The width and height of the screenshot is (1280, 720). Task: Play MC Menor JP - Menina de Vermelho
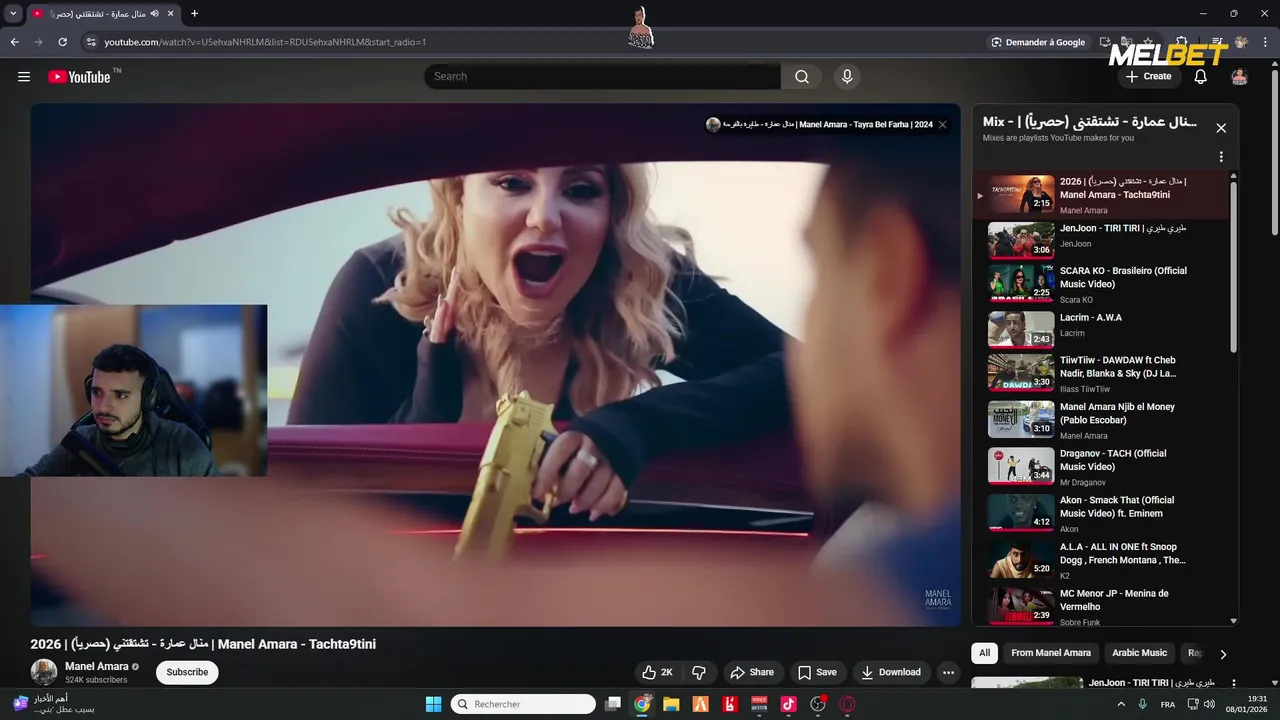click(1100, 606)
